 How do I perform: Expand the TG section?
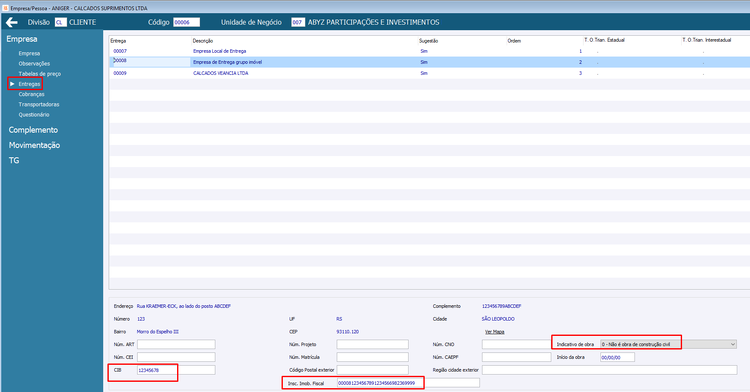coord(14,161)
